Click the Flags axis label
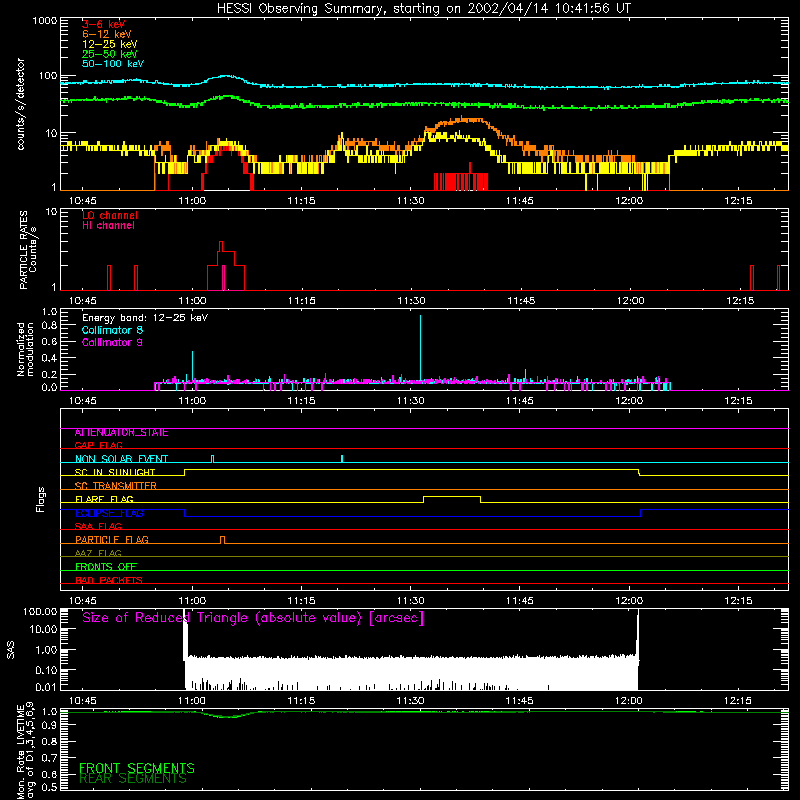The height and width of the screenshot is (800, 800). 40,499
